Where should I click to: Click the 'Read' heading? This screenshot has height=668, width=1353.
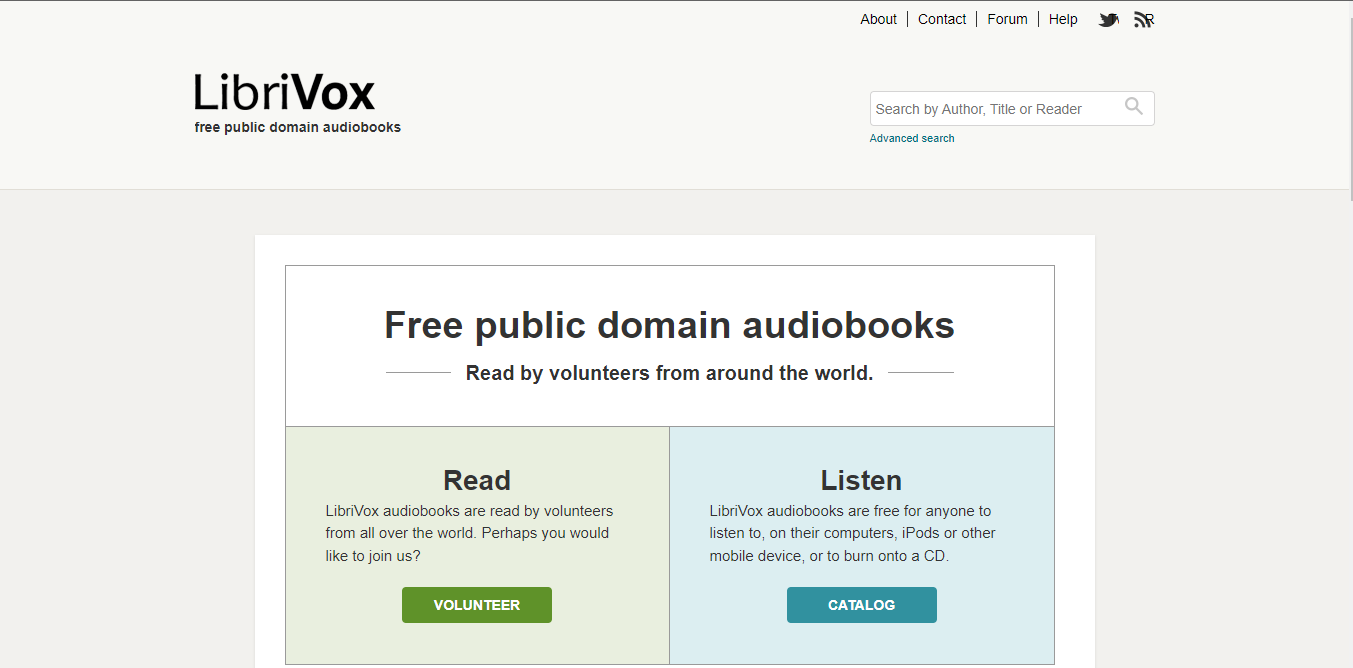pyautogui.click(x=477, y=480)
